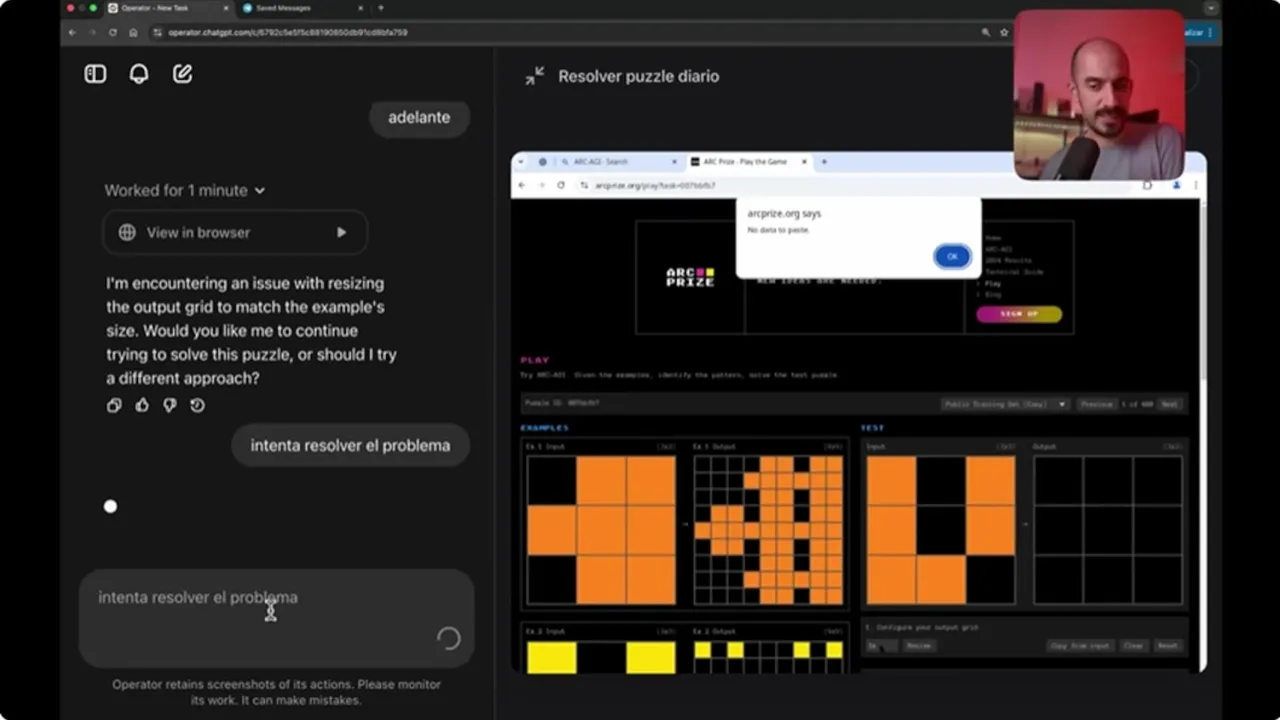Click the embedded page vertical scrollbar
The height and width of the screenshot is (720, 1280).
[1202, 290]
